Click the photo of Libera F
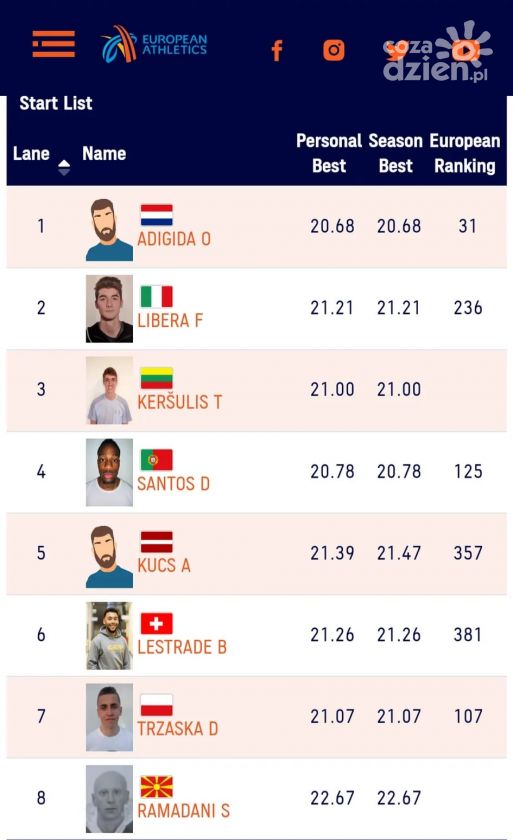The image size is (513, 840). coord(109,309)
